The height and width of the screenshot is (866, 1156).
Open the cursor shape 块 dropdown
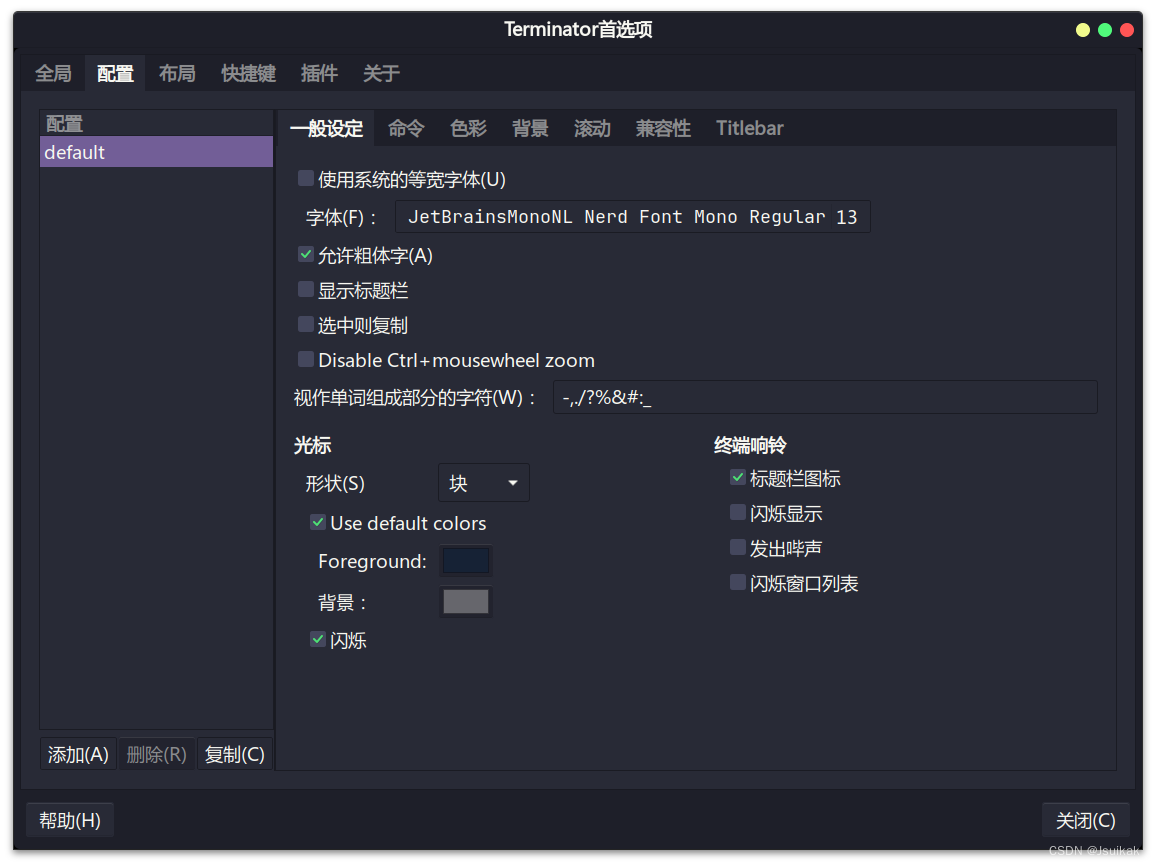[x=484, y=483]
